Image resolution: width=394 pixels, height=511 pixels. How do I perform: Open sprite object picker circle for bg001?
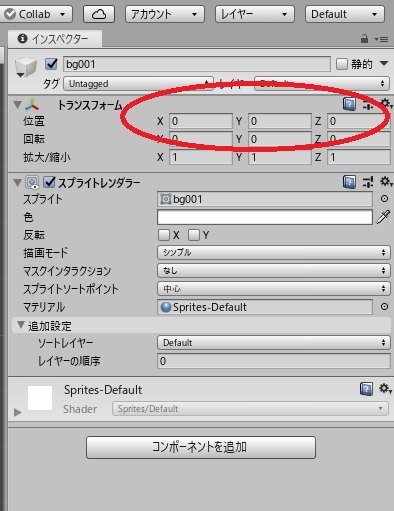tap(384, 199)
